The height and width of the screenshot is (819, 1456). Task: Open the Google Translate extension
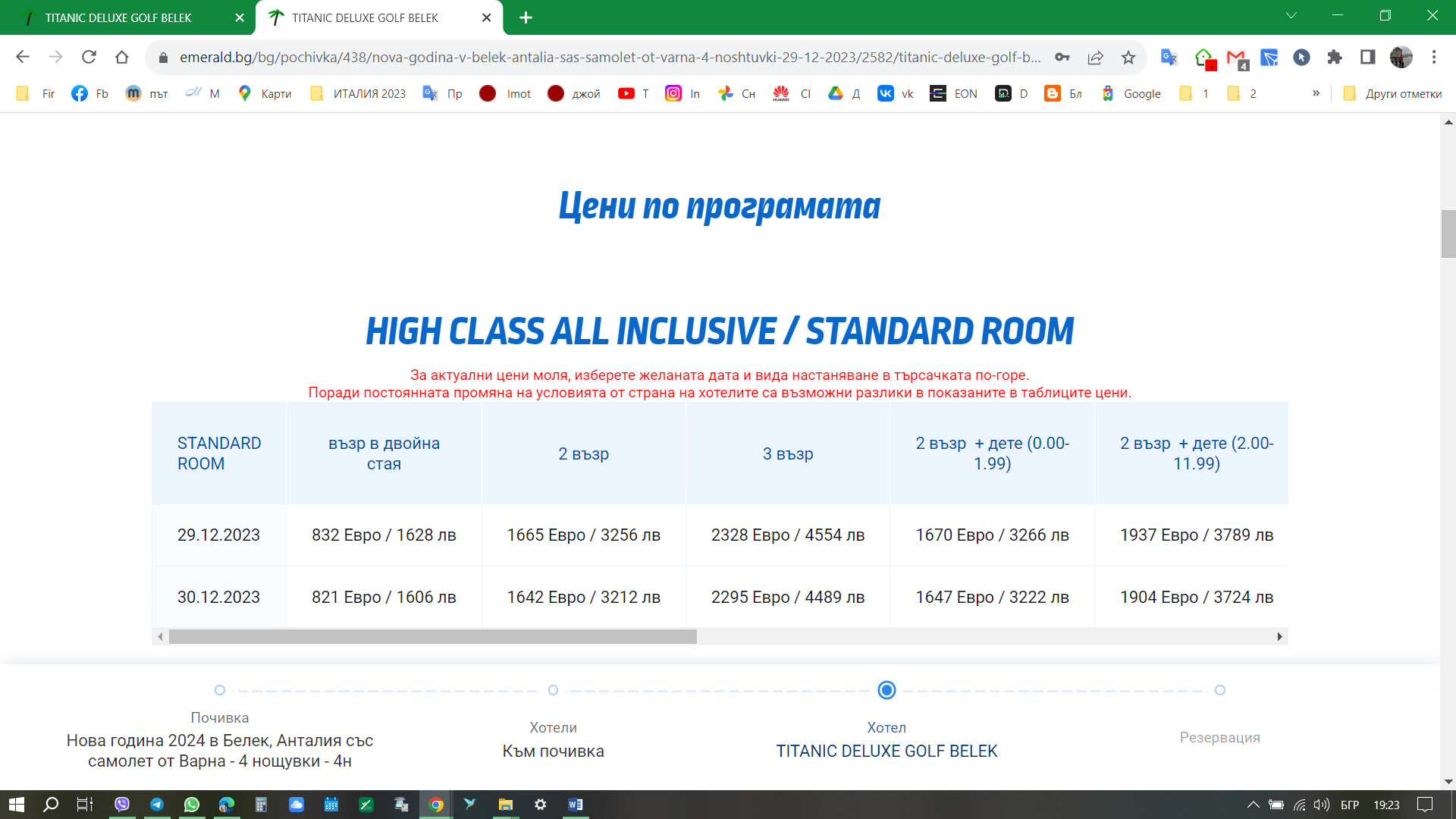(x=1169, y=57)
